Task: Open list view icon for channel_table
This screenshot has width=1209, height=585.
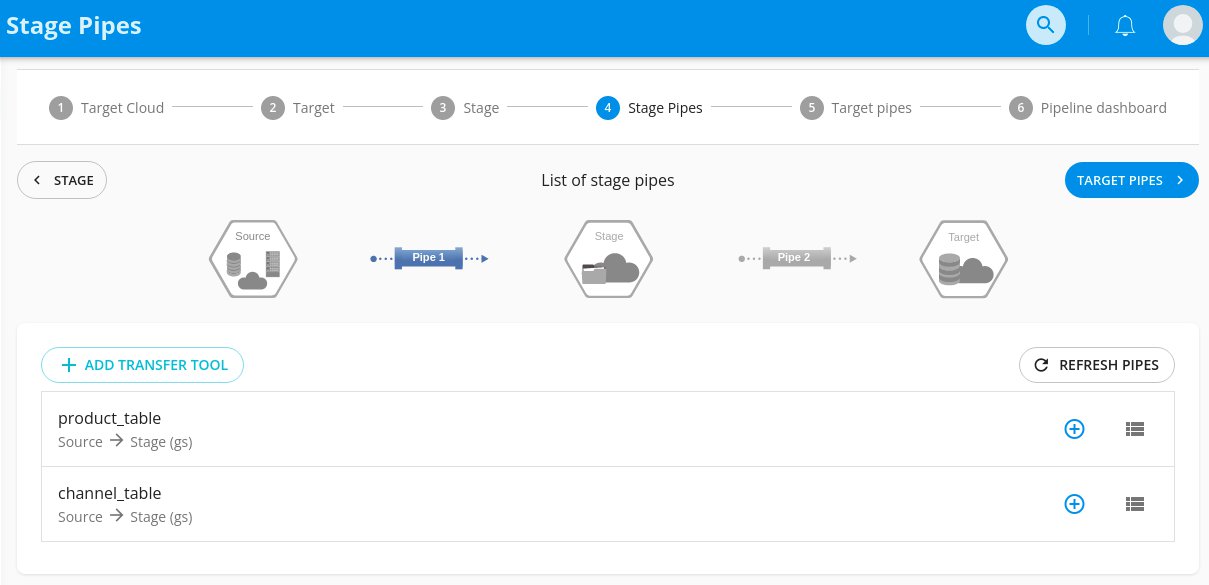Action: pos(1134,504)
